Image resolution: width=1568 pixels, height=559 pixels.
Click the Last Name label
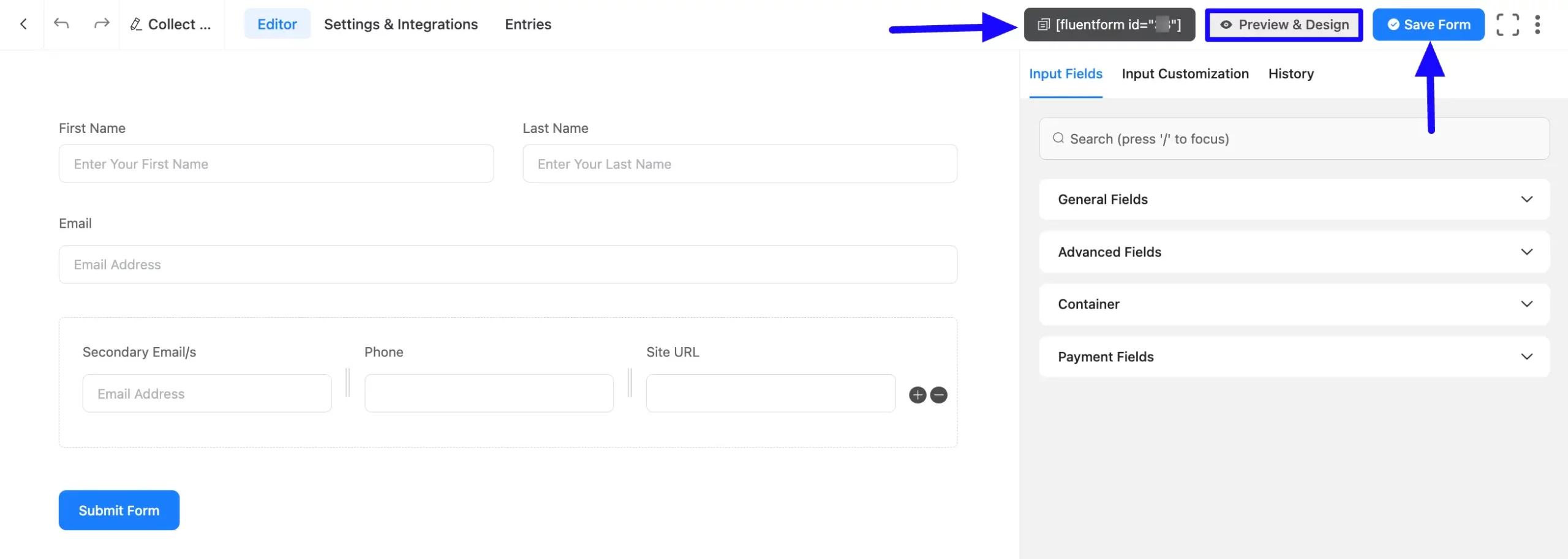[x=556, y=128]
